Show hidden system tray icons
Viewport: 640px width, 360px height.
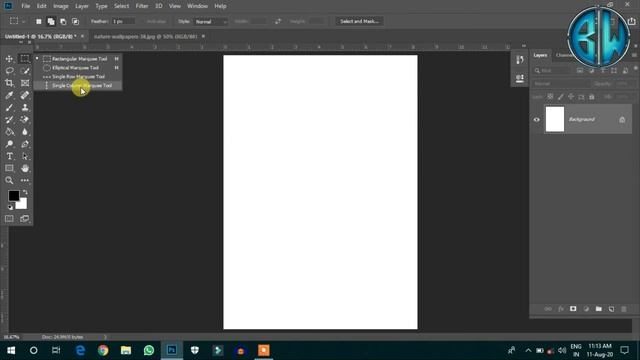tap(528, 350)
